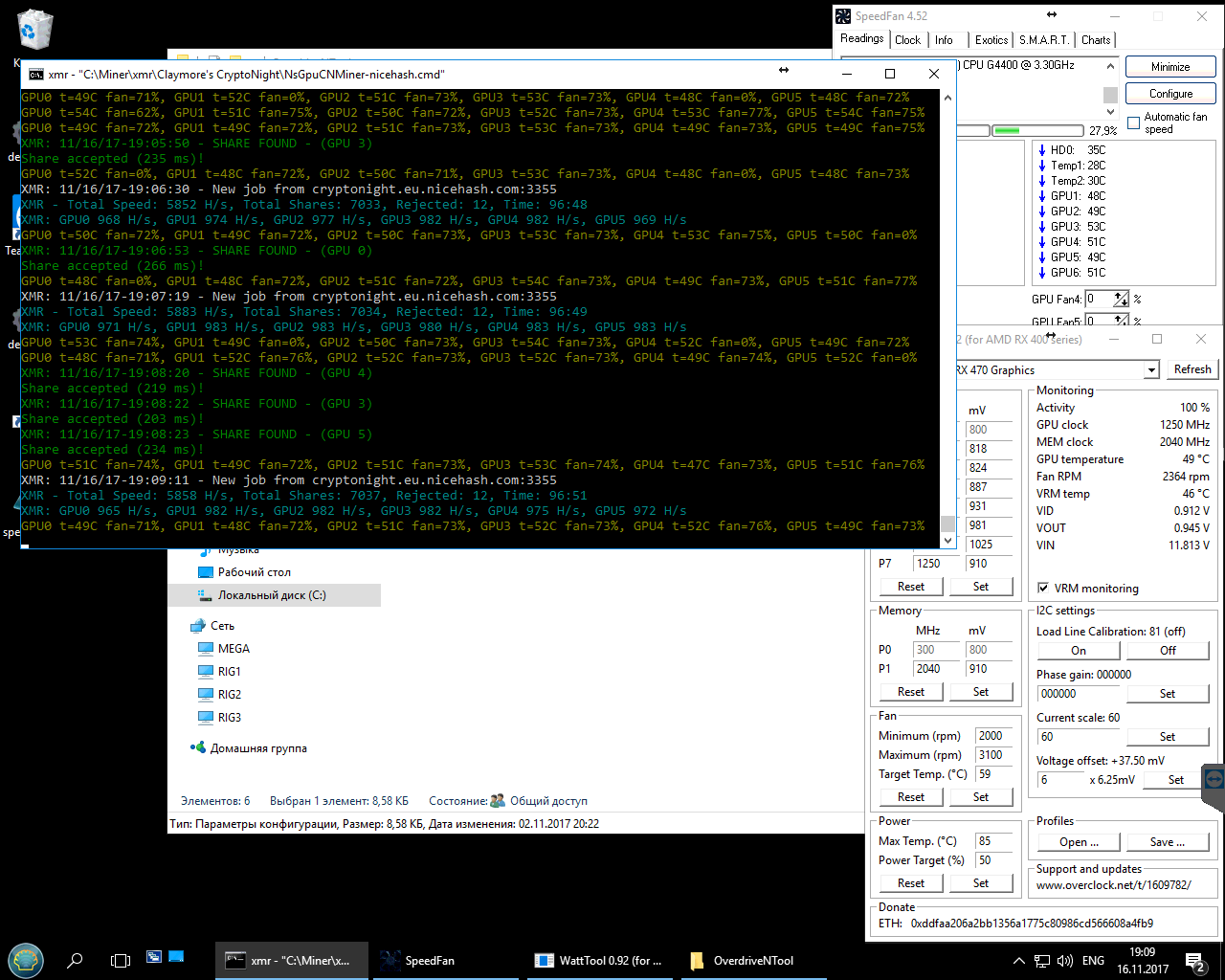Open the notification center icon
The width and height of the screenshot is (1225, 980).
point(1194,961)
